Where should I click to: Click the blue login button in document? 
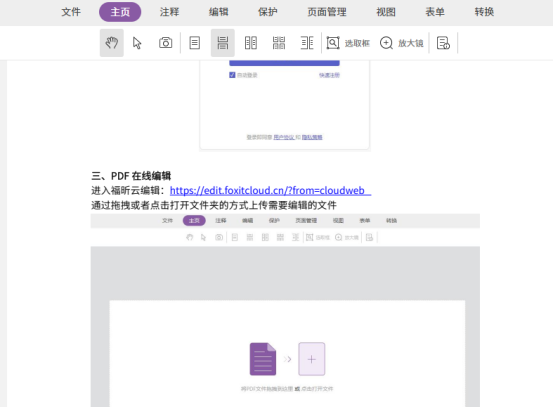pyautogui.click(x=284, y=63)
